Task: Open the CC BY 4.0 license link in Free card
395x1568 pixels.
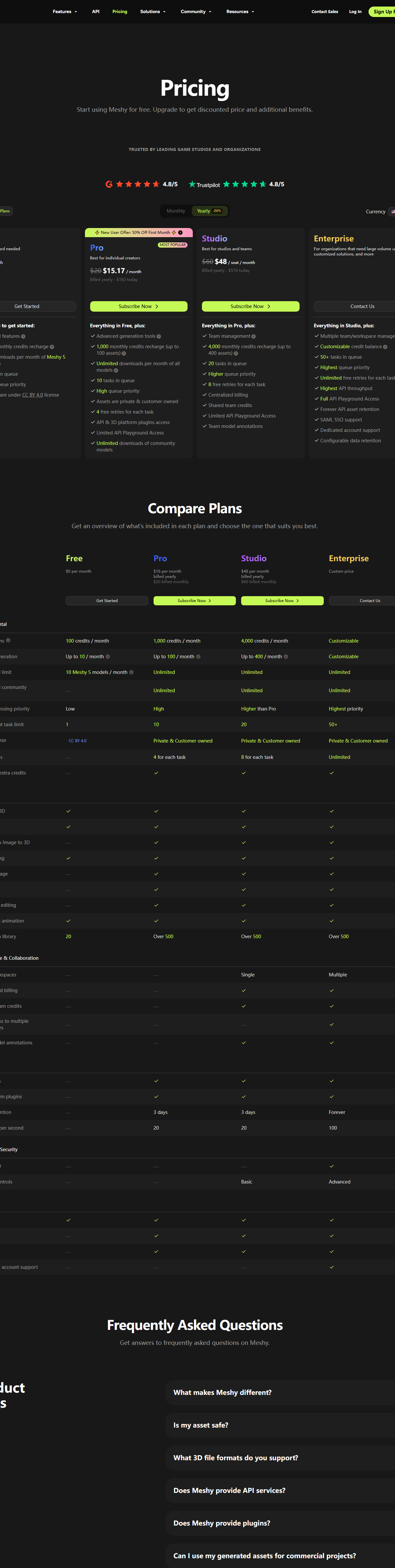Action: pos(32,395)
